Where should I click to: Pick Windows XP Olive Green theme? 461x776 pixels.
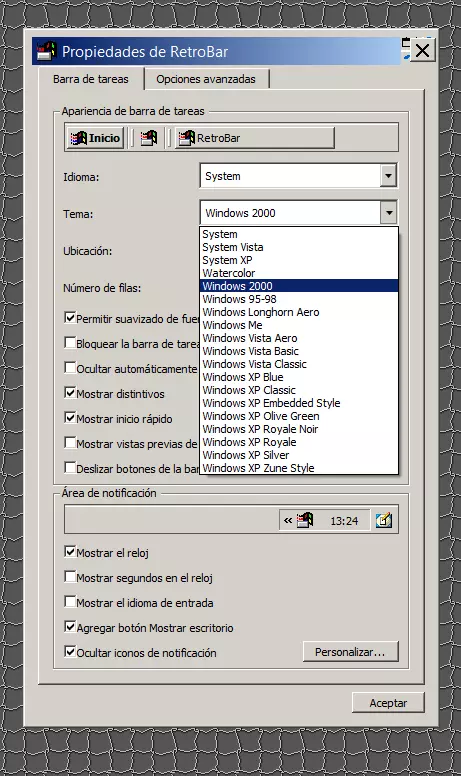[x=299, y=416]
